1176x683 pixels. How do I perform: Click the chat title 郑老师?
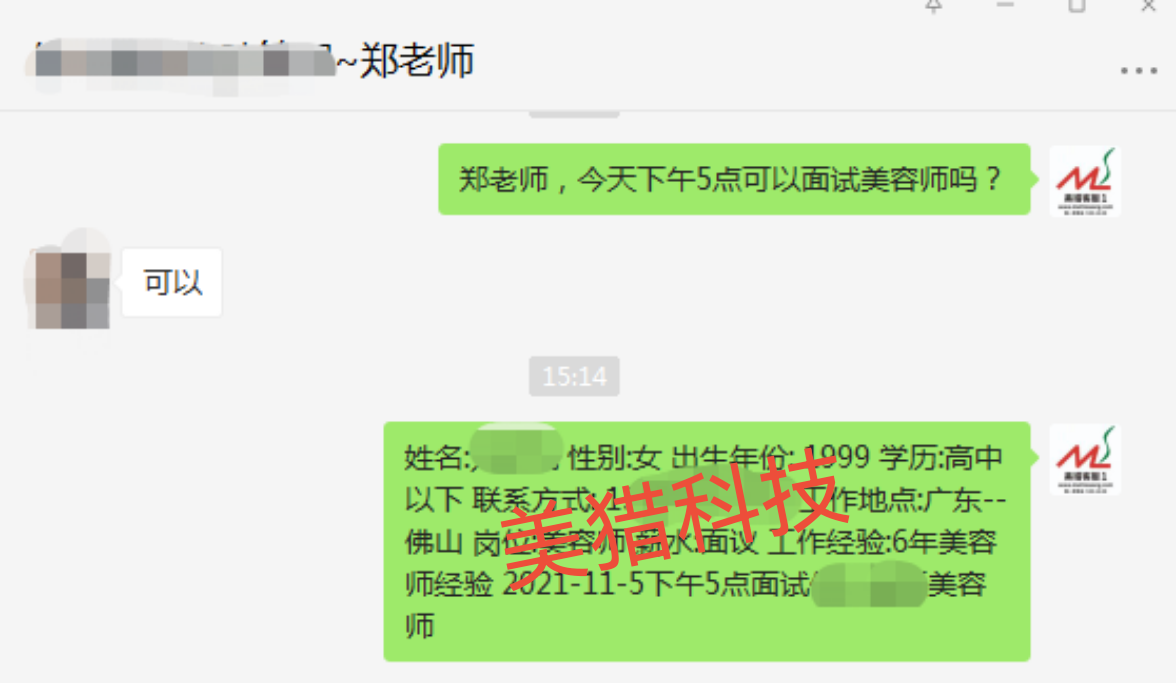tap(416, 61)
